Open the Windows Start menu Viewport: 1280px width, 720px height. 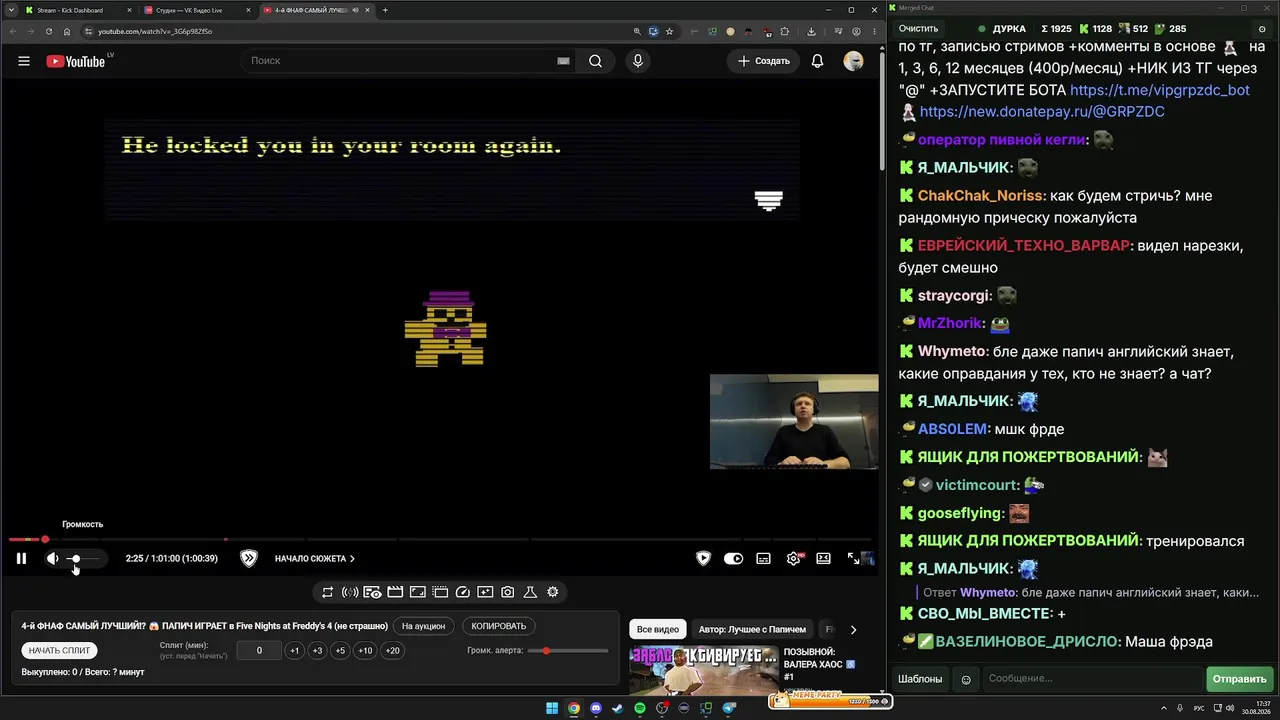552,708
